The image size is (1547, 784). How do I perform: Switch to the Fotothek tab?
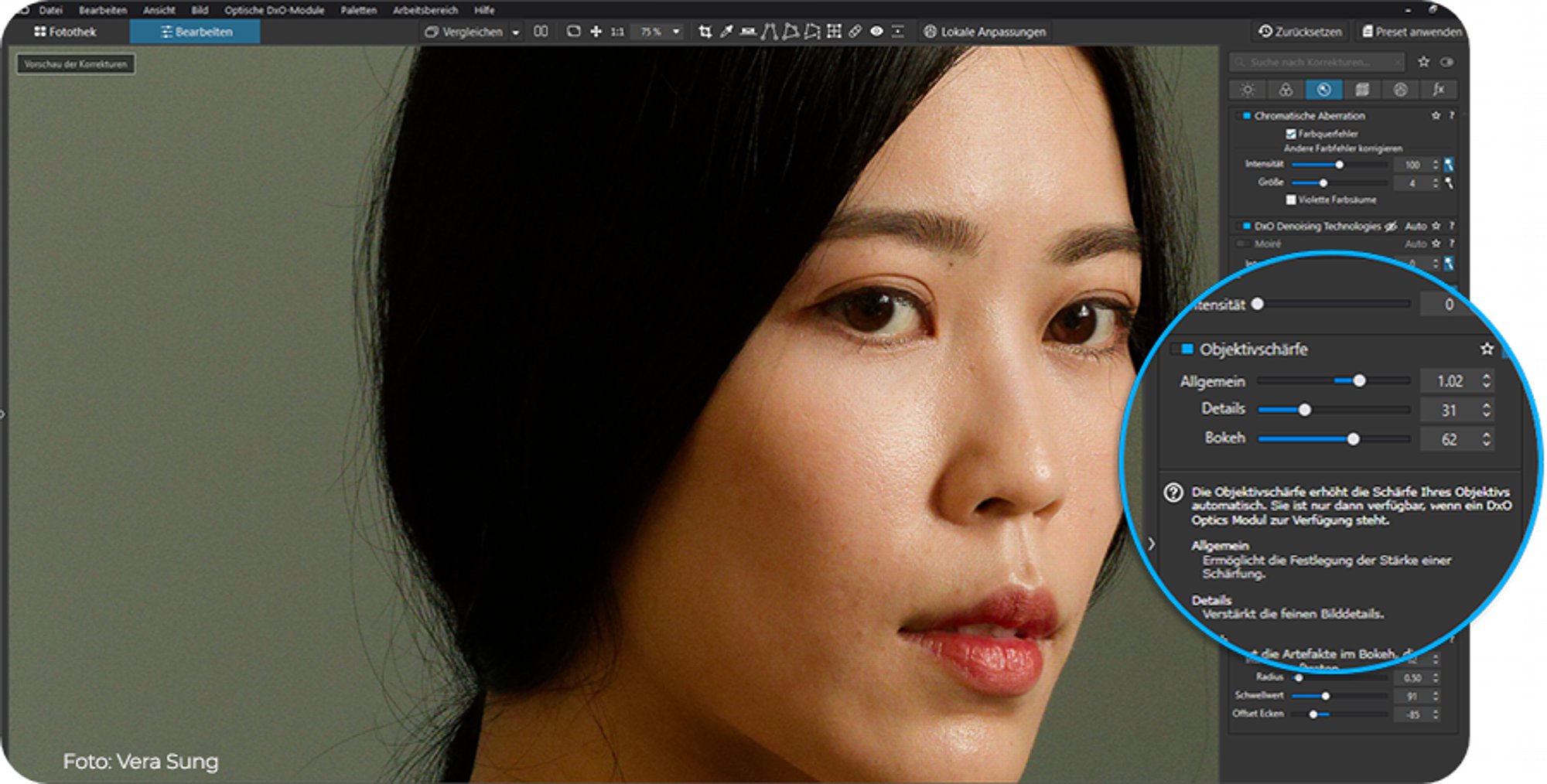[66, 32]
